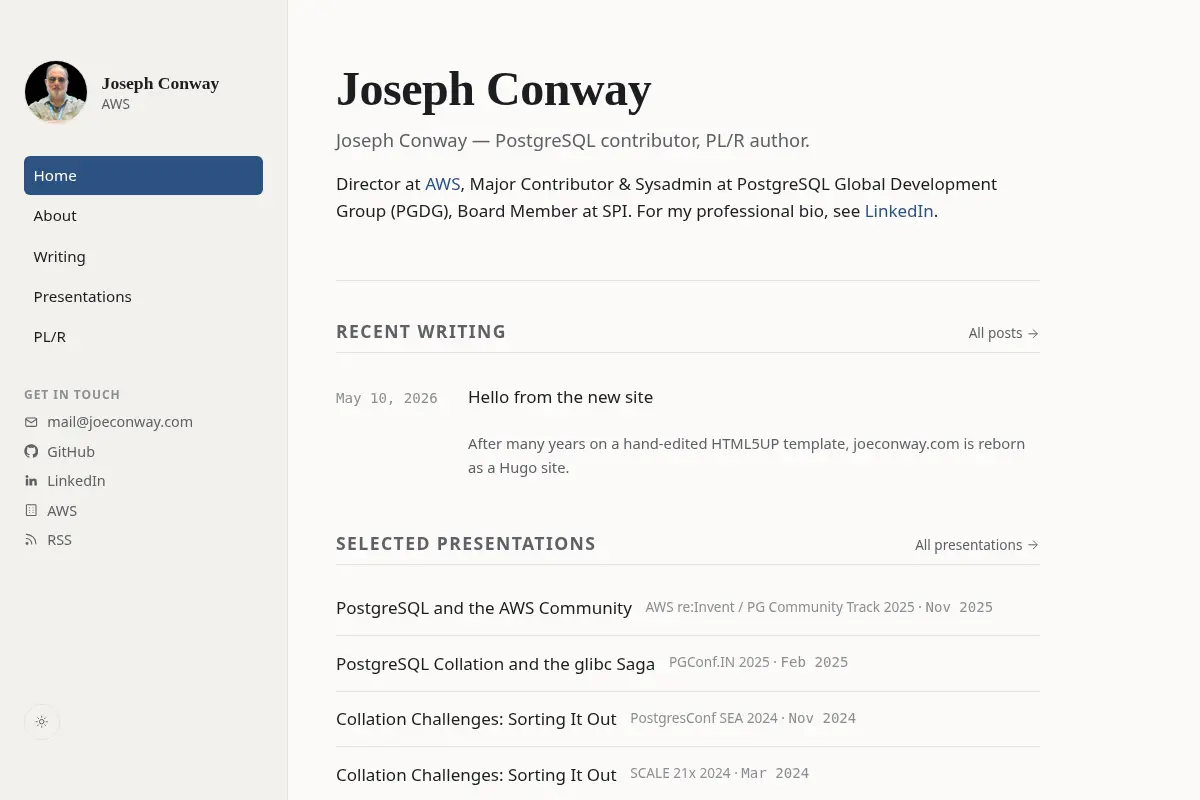Open the sidebar LinkedIn link text
1200x800 pixels.
[x=76, y=481]
